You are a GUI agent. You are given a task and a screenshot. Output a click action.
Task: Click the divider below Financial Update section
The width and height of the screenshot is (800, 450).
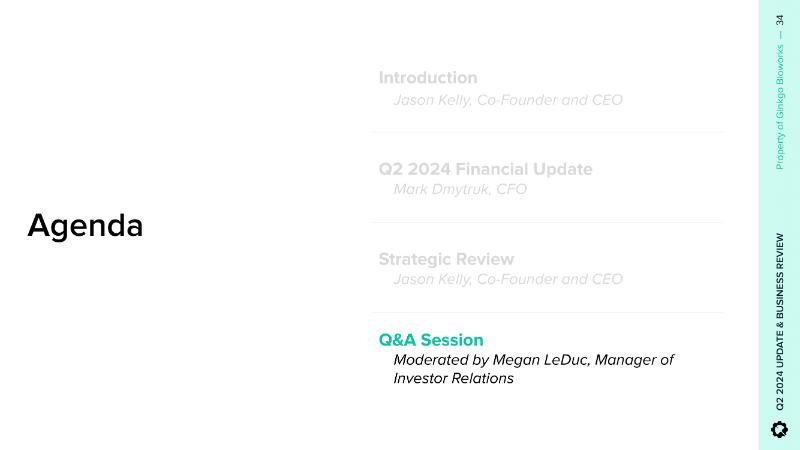pyautogui.click(x=547, y=222)
